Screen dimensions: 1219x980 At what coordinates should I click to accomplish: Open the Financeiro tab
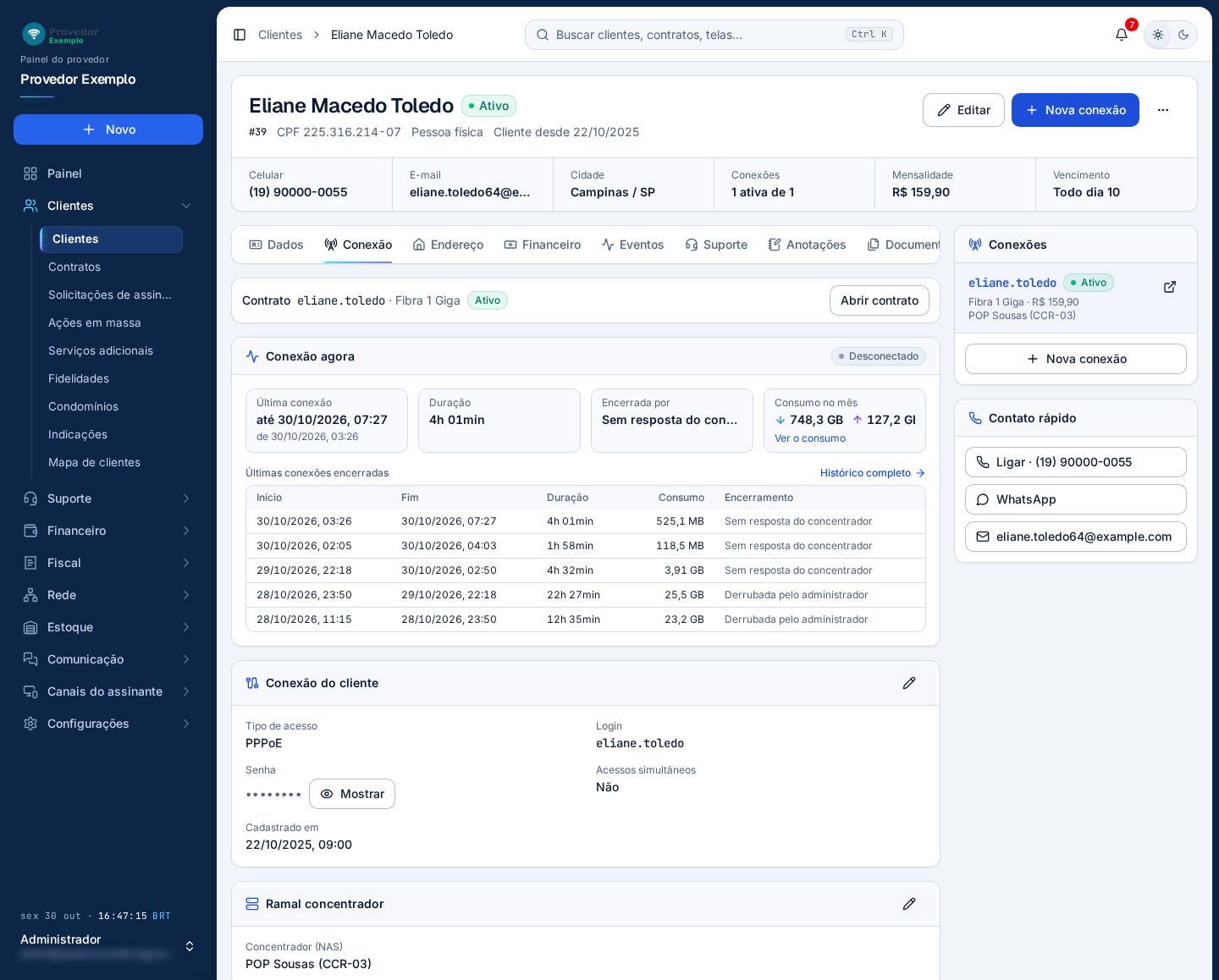coord(543,245)
